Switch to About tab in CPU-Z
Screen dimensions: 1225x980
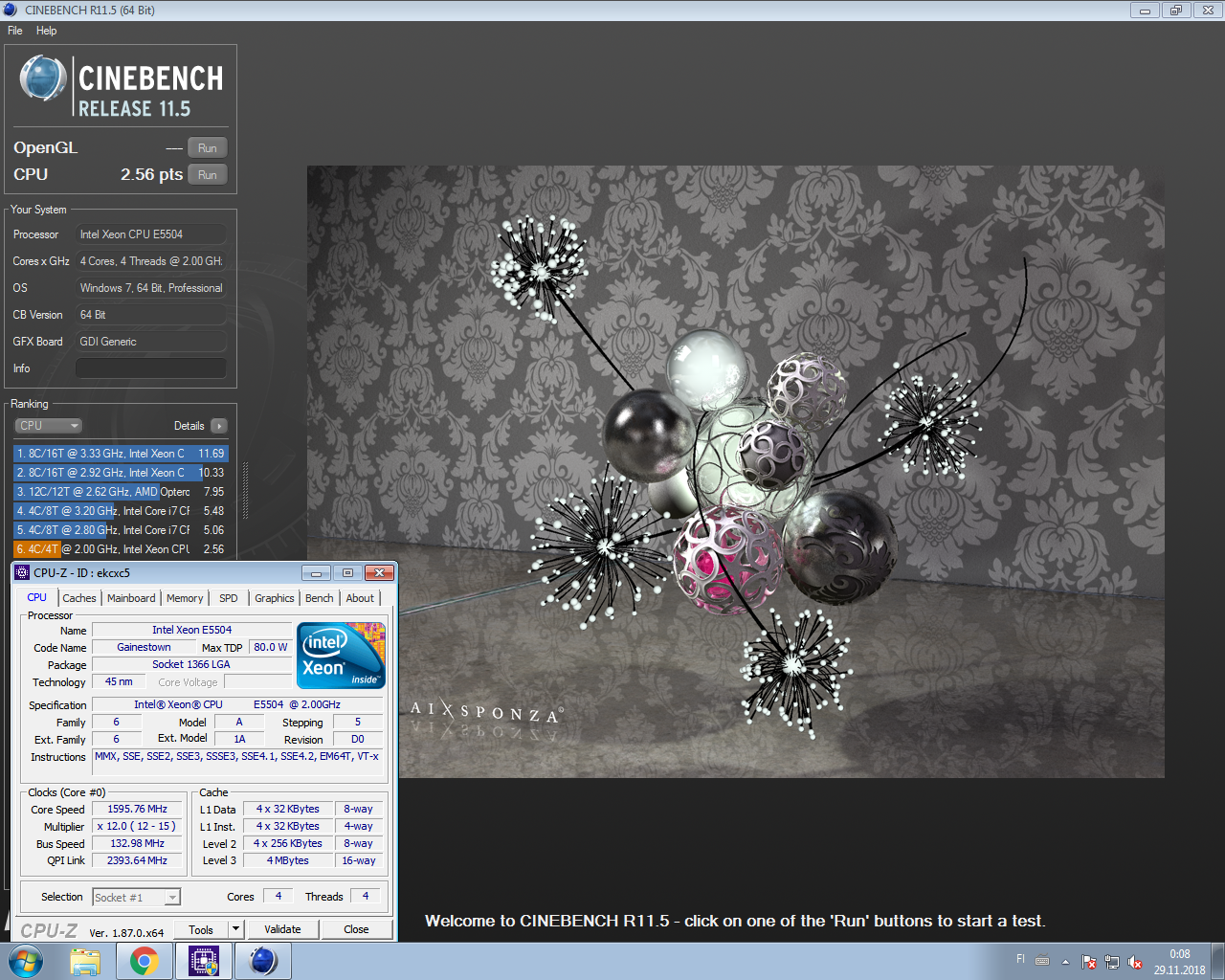(360, 598)
